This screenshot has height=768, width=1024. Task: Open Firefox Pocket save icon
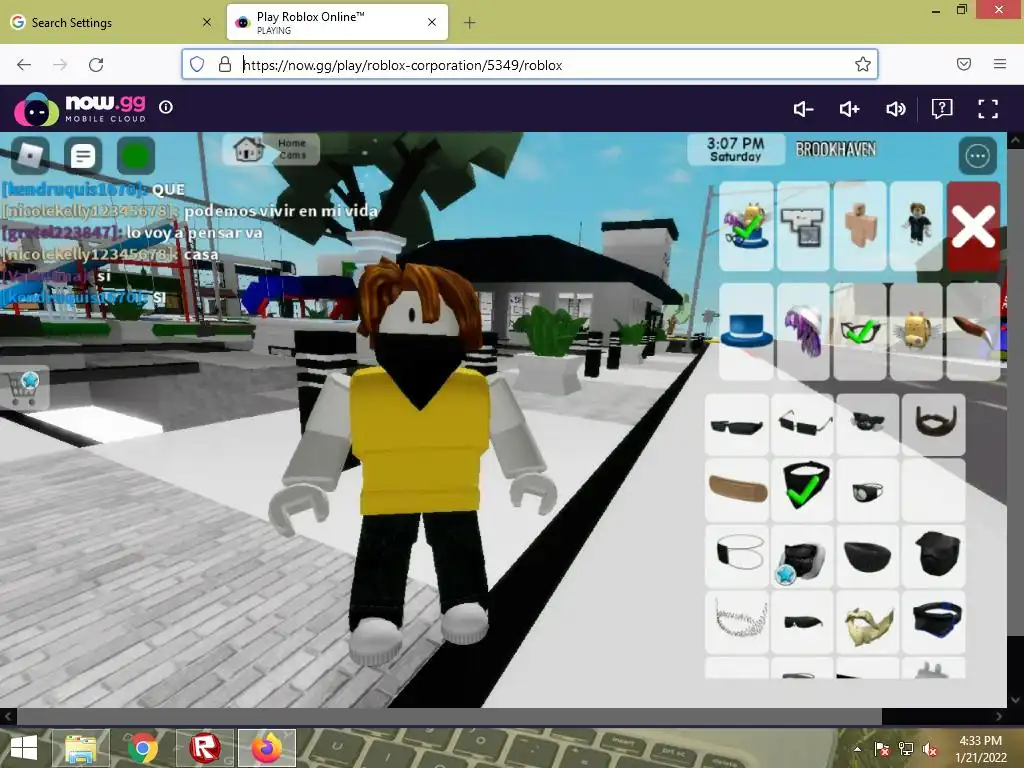click(x=964, y=64)
